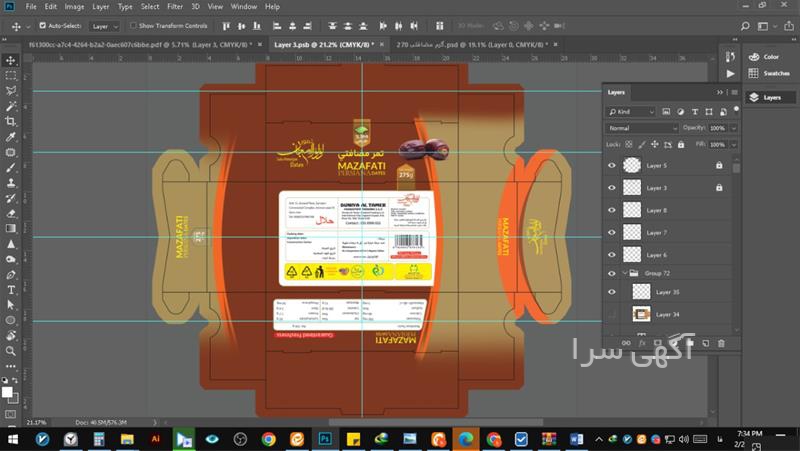
Task: Select the Horizontal Type tool
Action: [10, 290]
